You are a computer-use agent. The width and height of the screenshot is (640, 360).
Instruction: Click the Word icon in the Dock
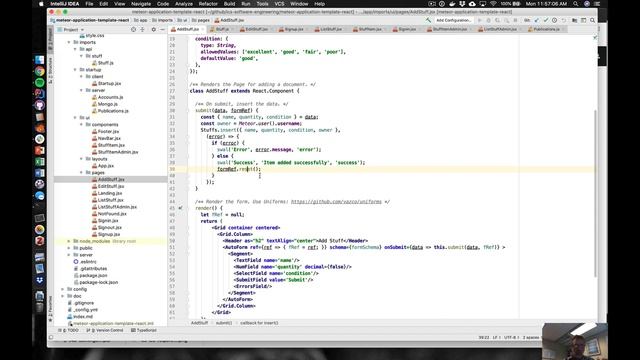pyautogui.click(x=40, y=173)
